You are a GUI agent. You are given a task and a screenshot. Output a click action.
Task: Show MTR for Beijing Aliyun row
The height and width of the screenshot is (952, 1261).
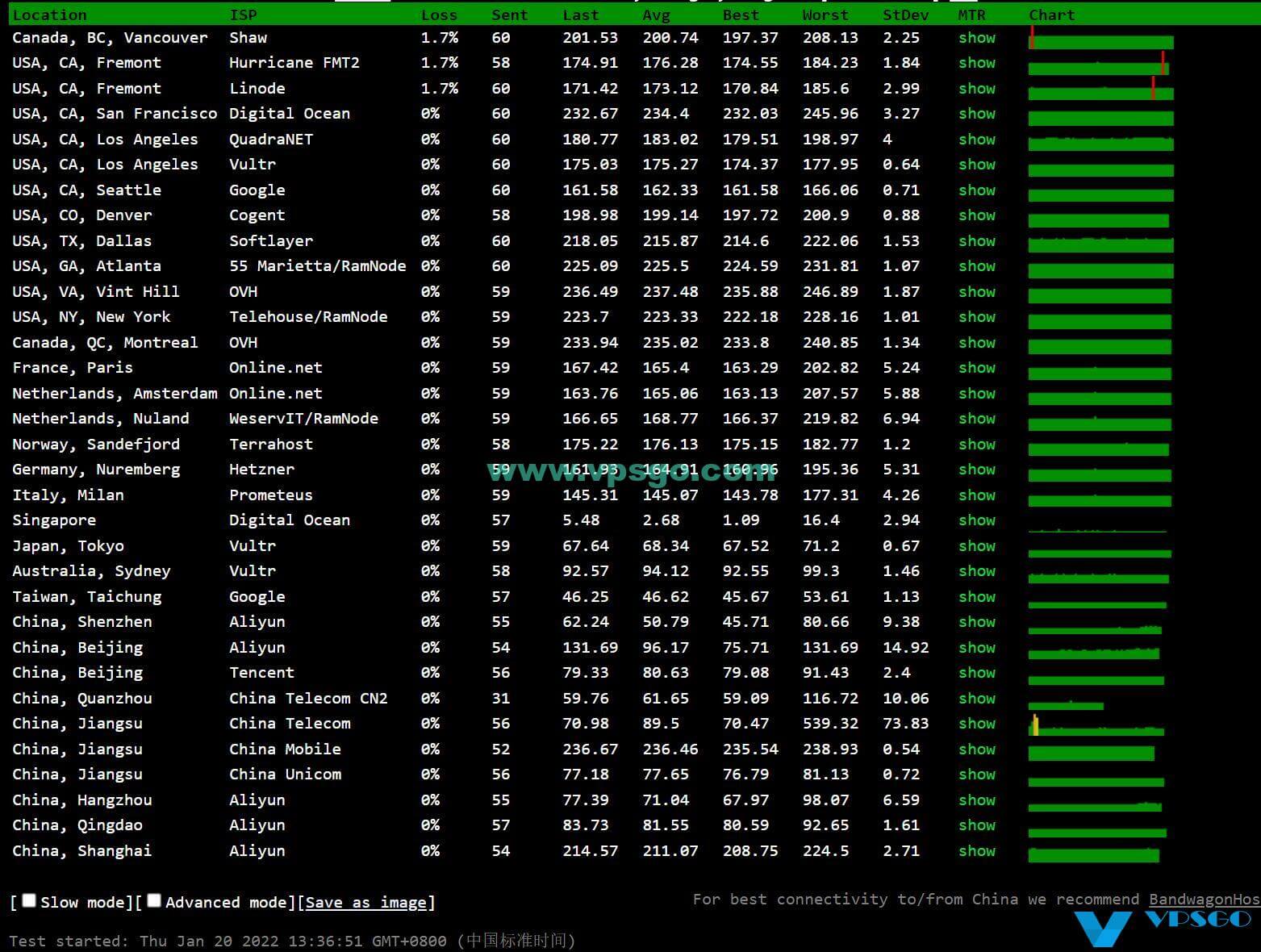tap(977, 648)
